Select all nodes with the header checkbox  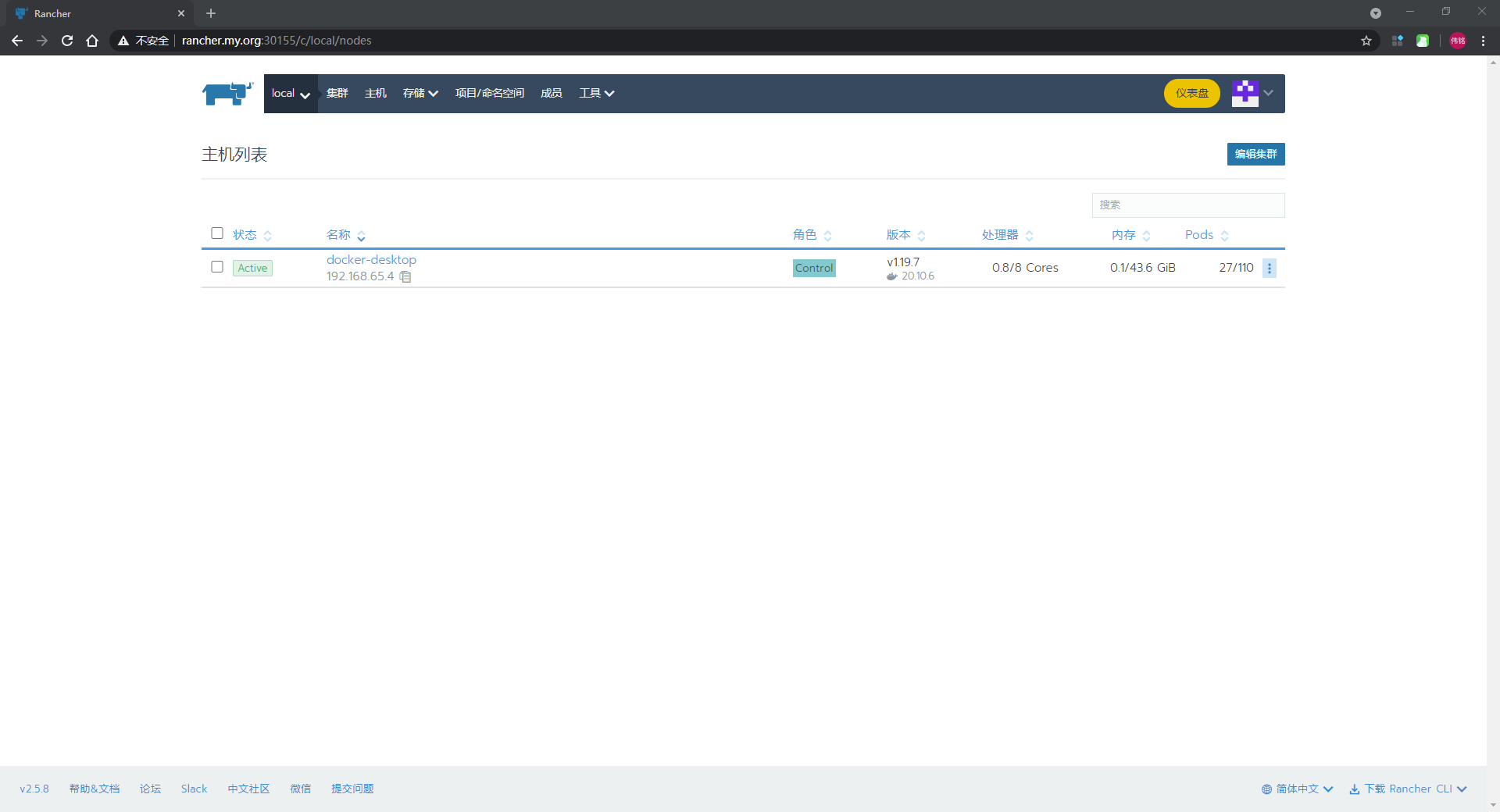click(217, 233)
